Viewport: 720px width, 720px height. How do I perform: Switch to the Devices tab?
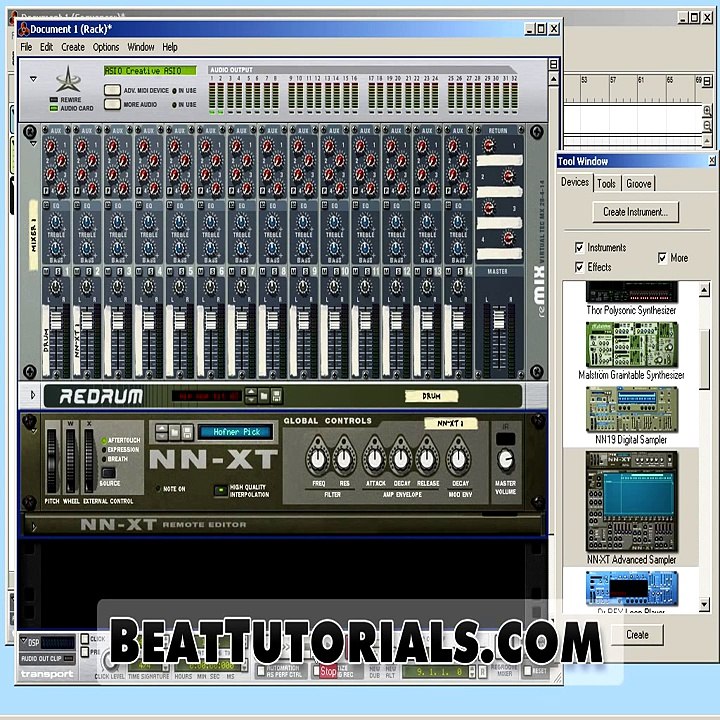(575, 182)
